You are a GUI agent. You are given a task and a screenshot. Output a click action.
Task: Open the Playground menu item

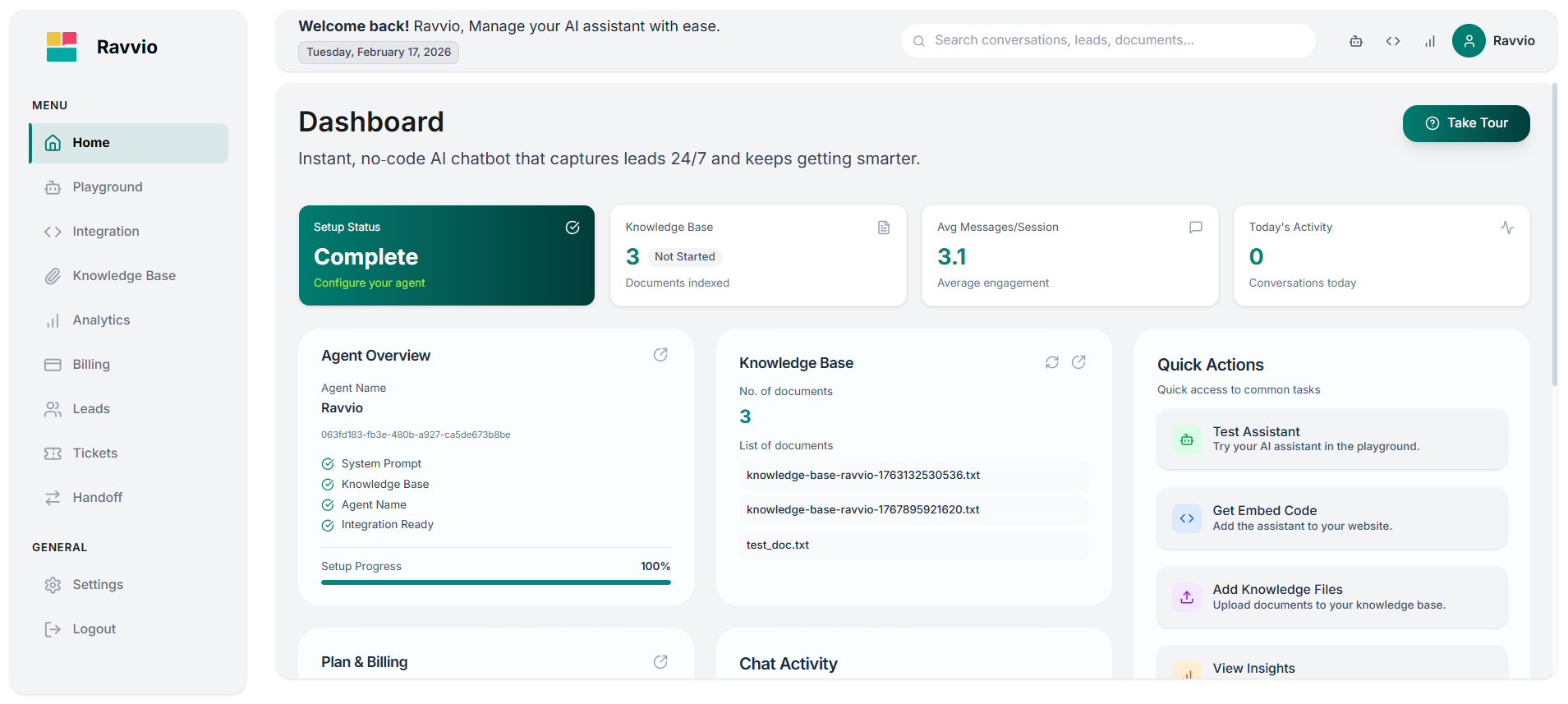[107, 187]
